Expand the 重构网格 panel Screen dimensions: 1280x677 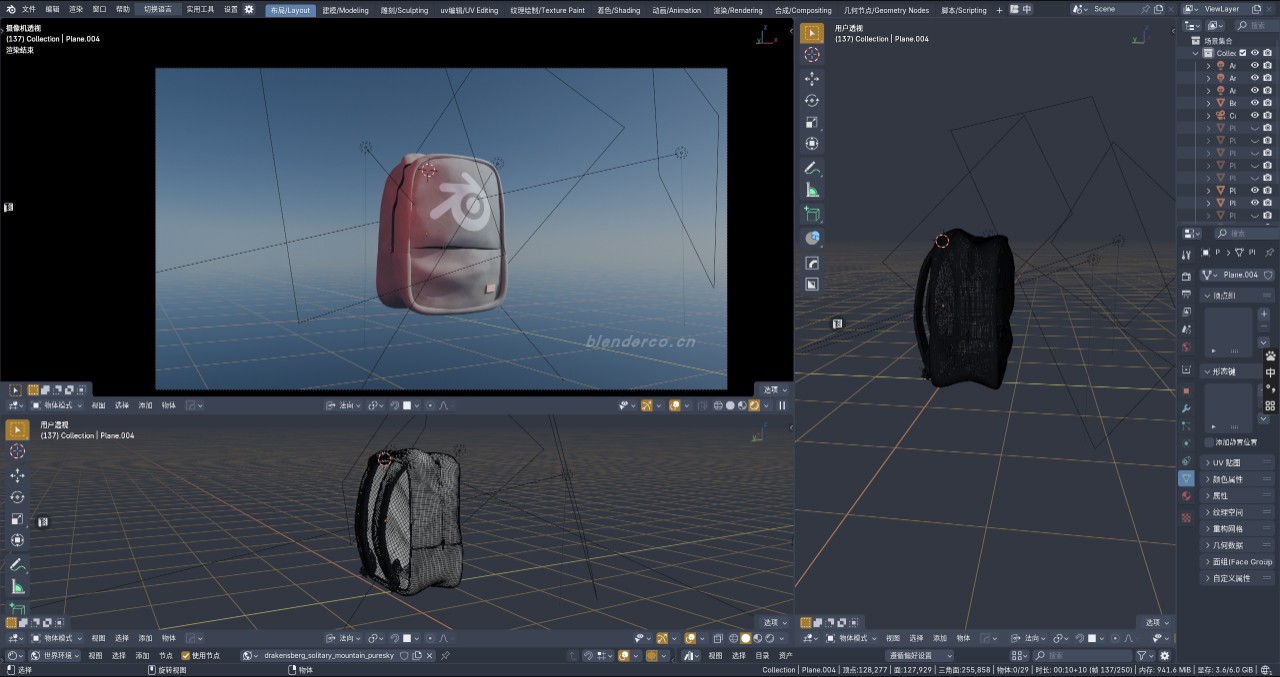(1238, 529)
